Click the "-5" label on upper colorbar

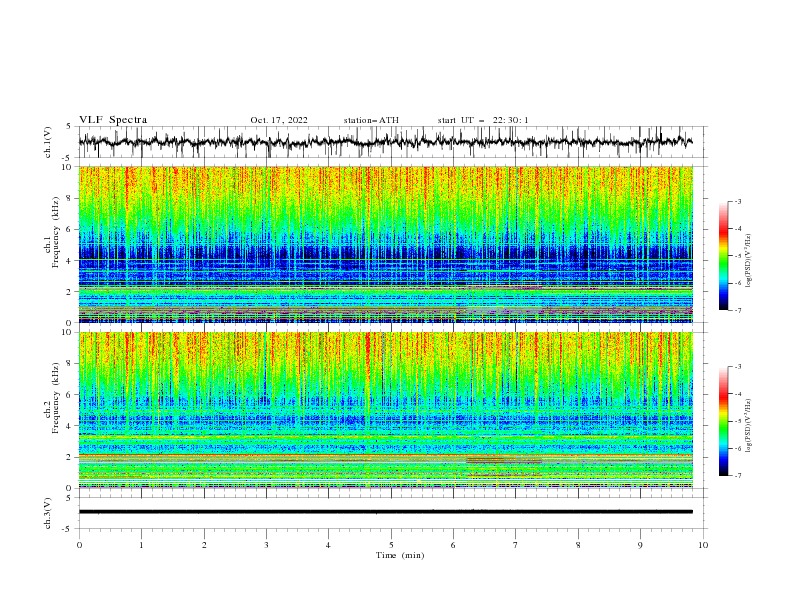coord(738,256)
